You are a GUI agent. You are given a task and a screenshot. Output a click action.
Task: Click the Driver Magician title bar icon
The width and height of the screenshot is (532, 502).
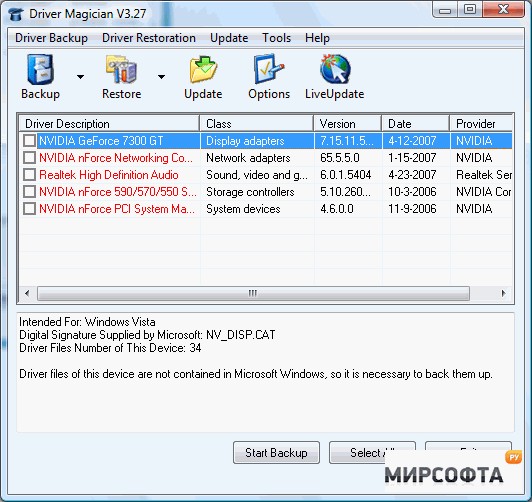click(16, 14)
